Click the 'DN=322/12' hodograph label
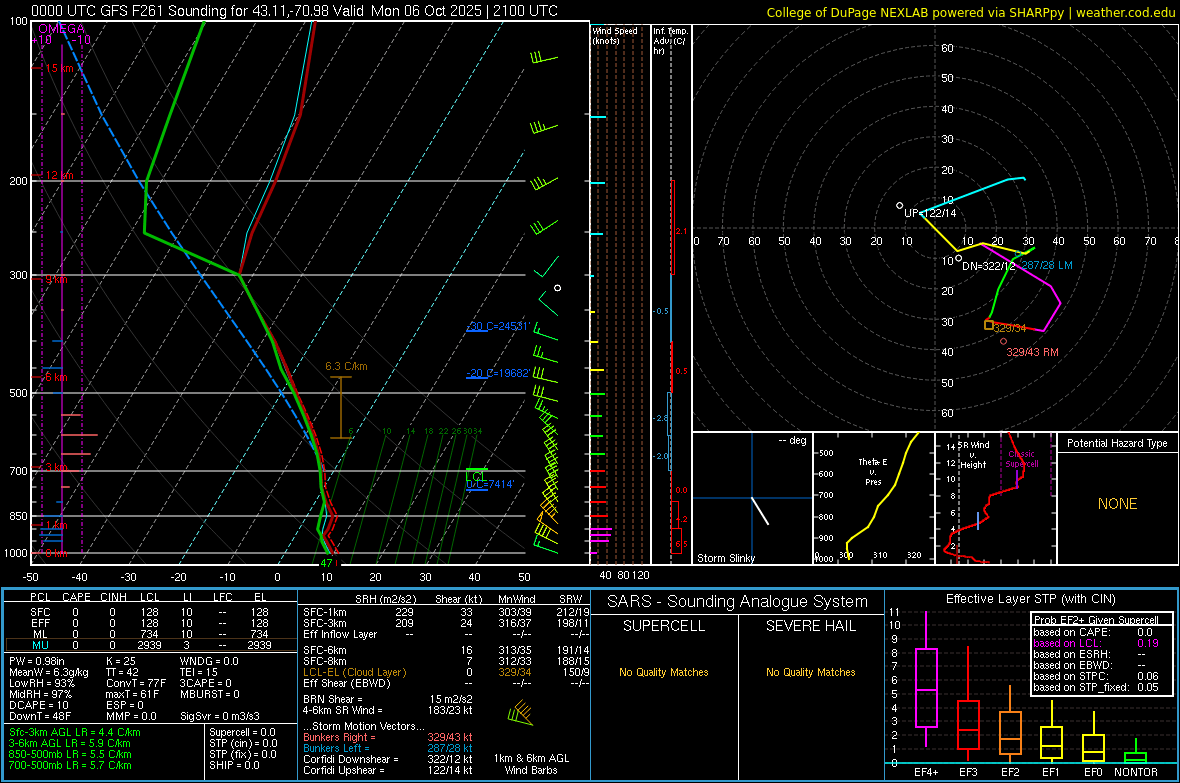Image resolution: width=1180 pixels, height=783 pixels. point(988,266)
